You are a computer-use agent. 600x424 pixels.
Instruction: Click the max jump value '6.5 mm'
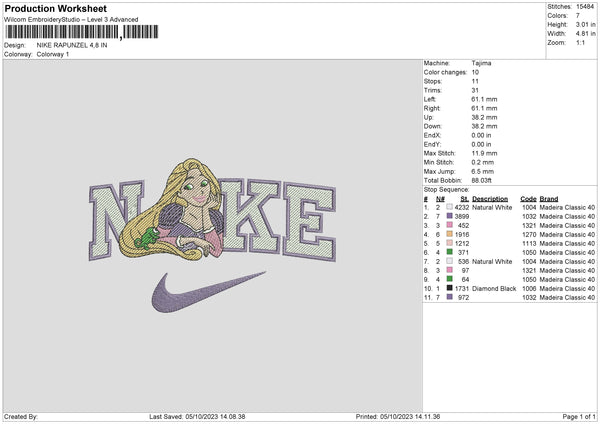coord(483,171)
